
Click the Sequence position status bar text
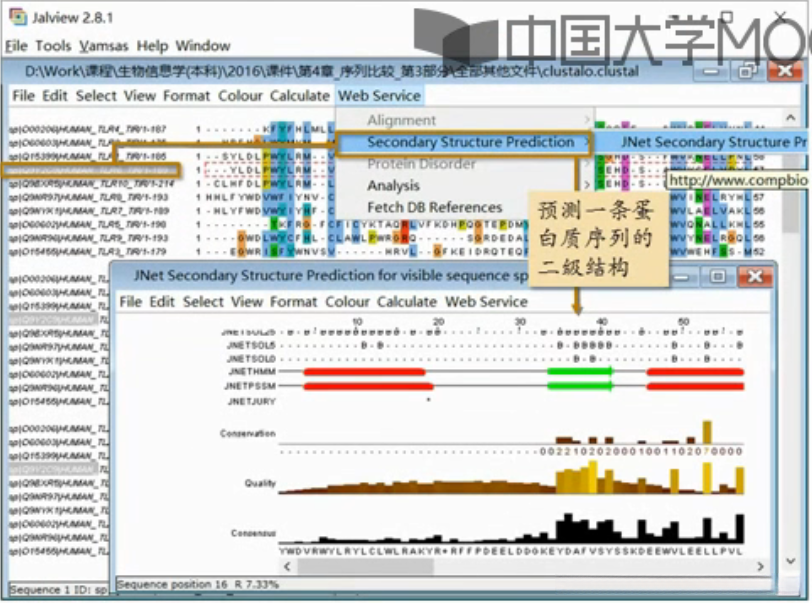(x=198, y=584)
